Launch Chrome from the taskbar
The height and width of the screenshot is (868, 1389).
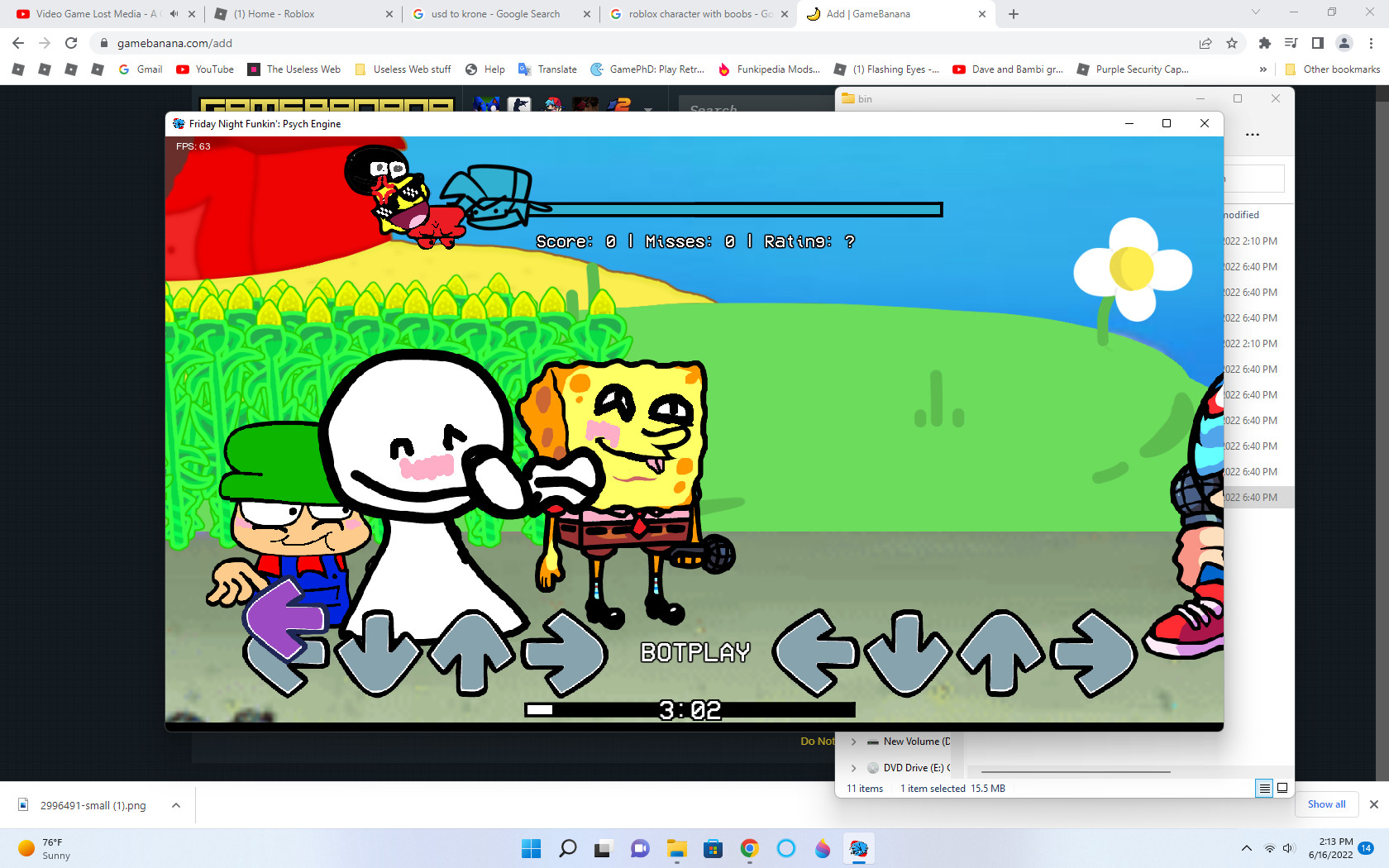click(x=749, y=848)
